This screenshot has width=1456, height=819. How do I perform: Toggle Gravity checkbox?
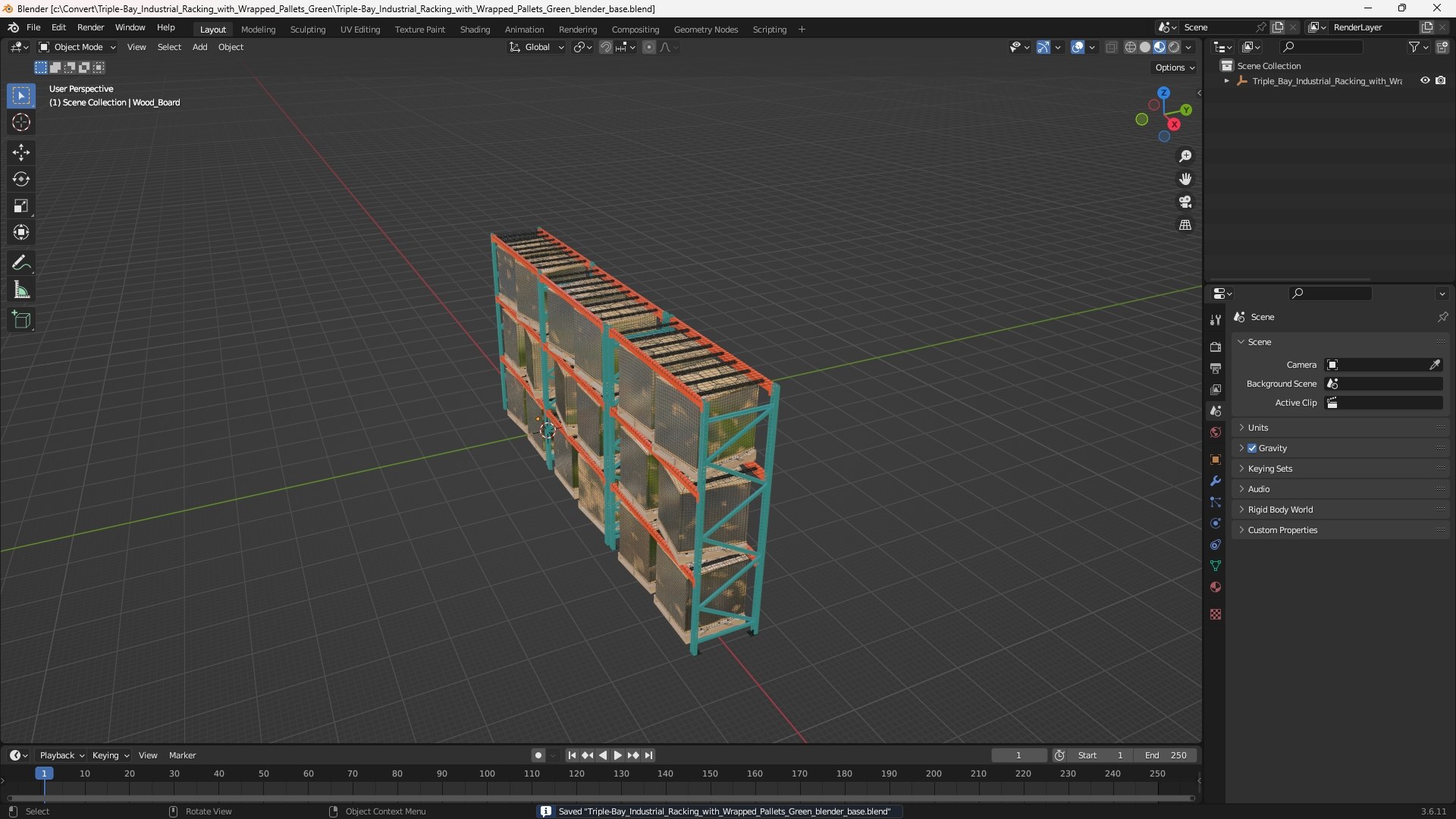[1252, 448]
